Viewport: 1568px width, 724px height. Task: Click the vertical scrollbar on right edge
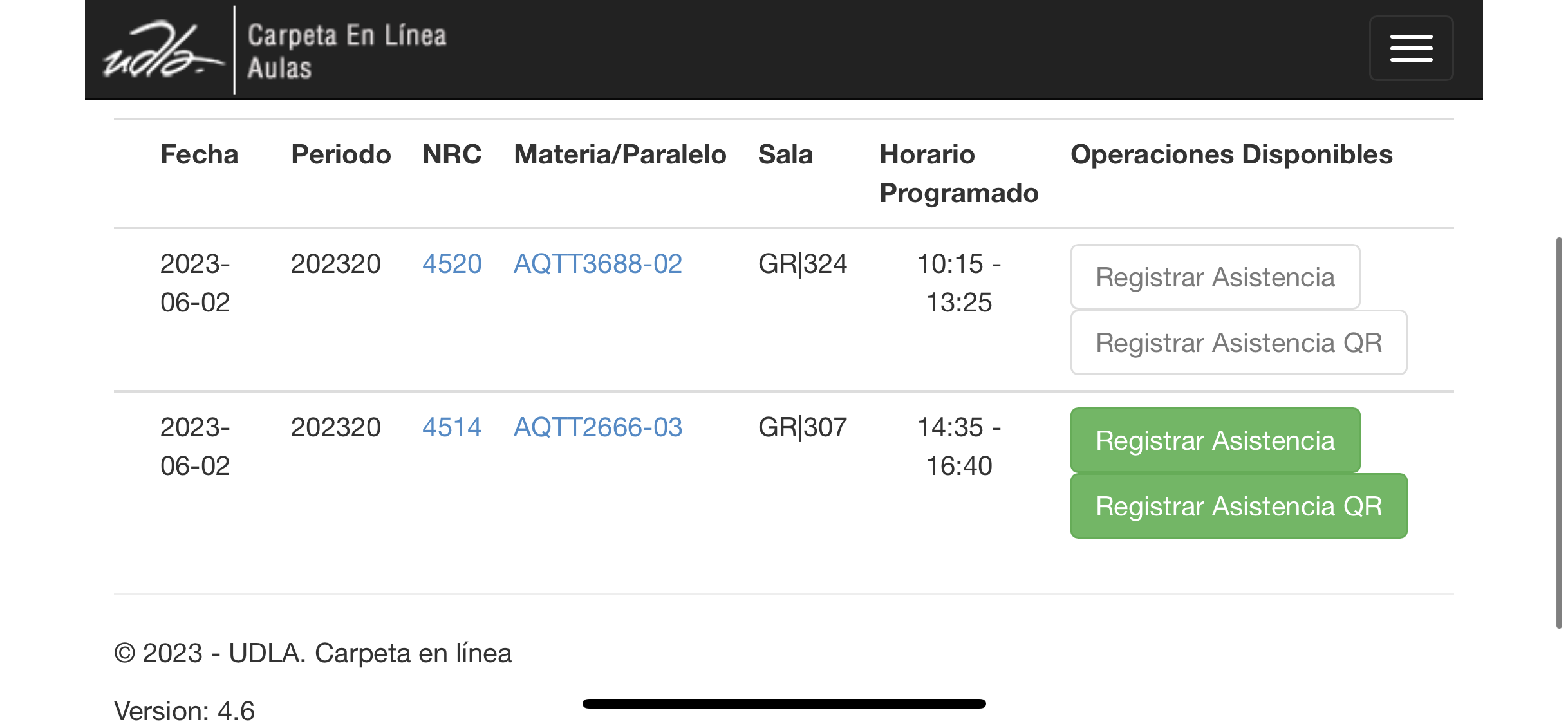click(1558, 431)
